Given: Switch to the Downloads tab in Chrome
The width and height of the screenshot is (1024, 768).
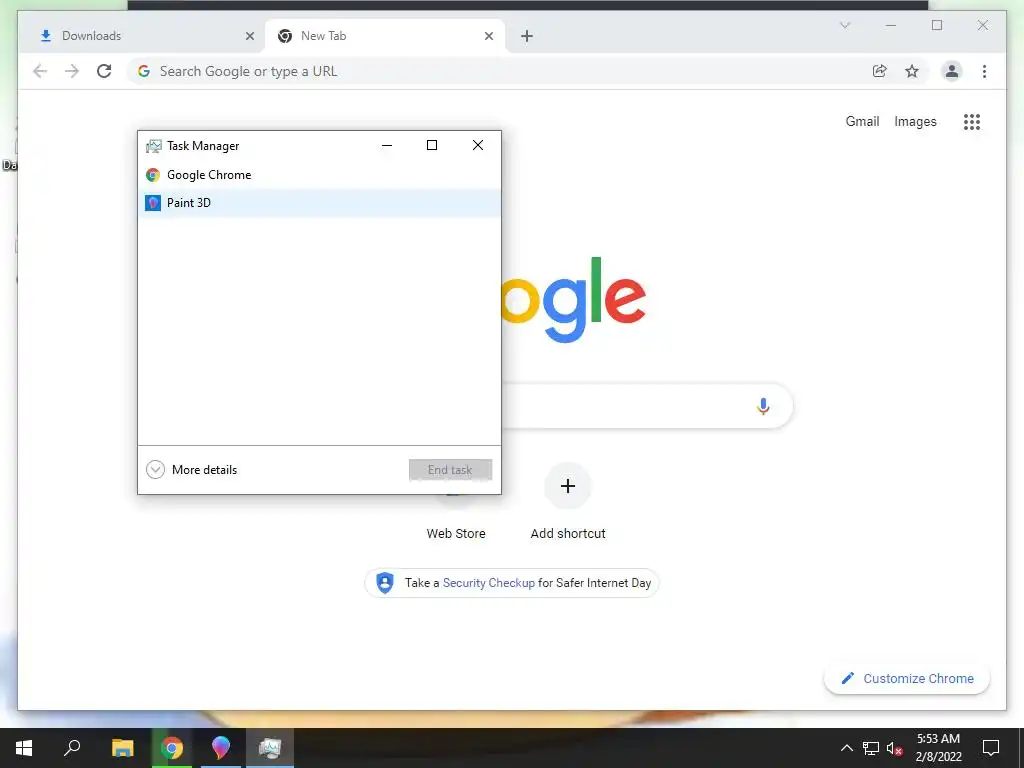Looking at the screenshot, I should [142, 36].
